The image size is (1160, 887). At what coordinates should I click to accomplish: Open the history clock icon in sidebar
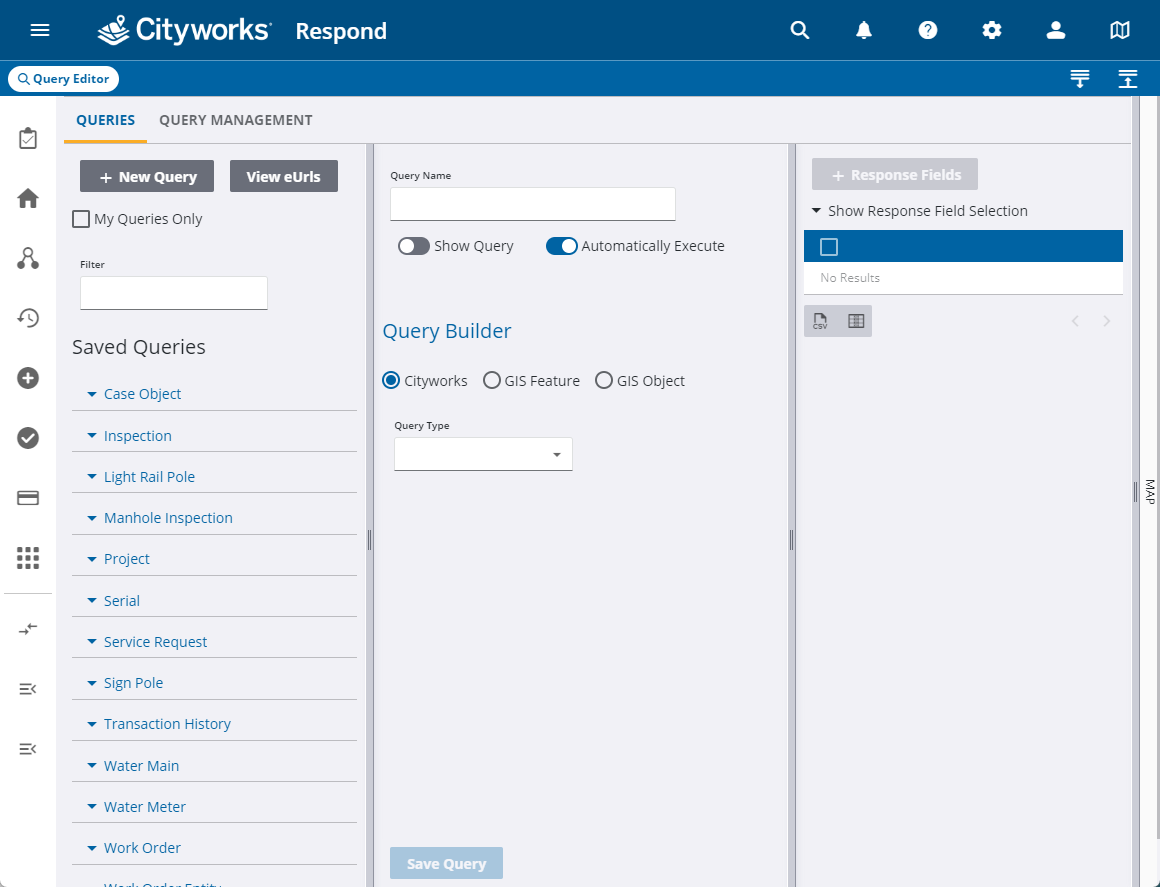(28, 318)
